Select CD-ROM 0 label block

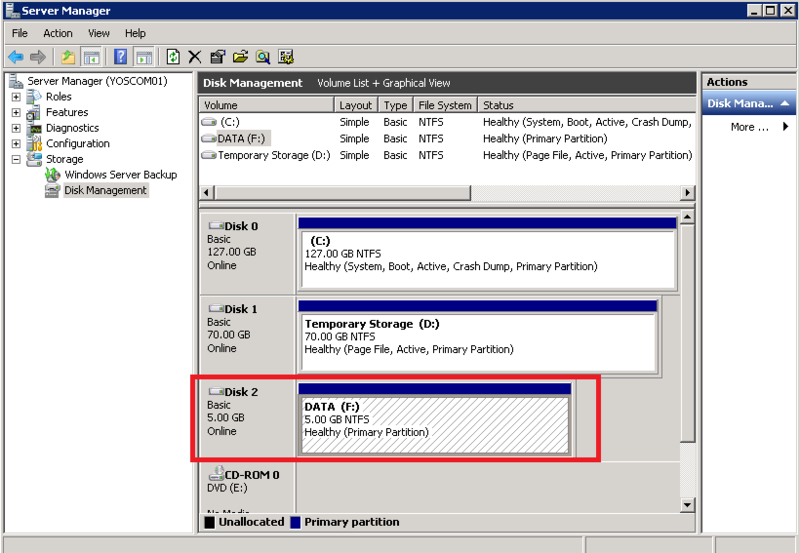247,487
